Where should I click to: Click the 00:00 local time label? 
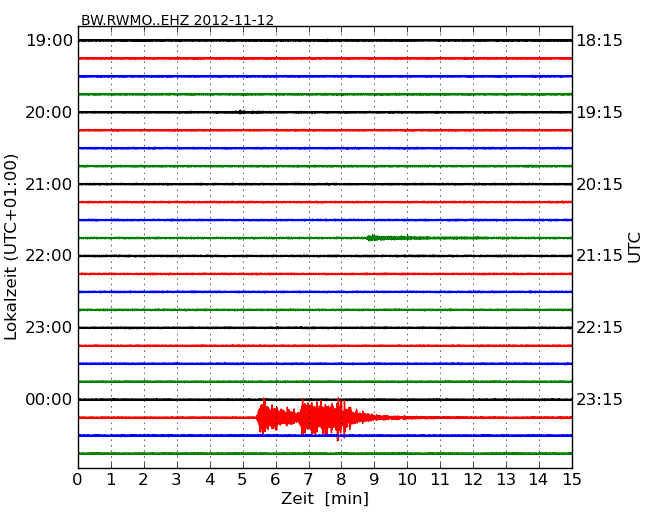[x=49, y=399]
